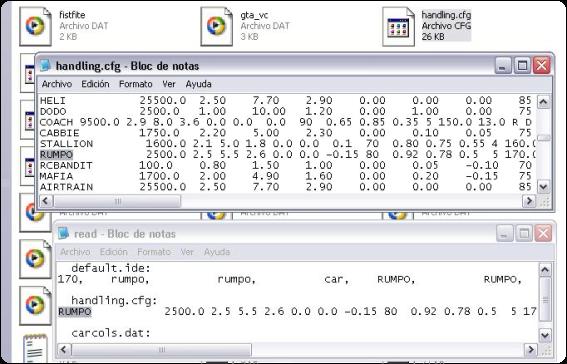Click the HELI line in handling.cfg
This screenshot has height=364, width=567.
click(x=286, y=100)
